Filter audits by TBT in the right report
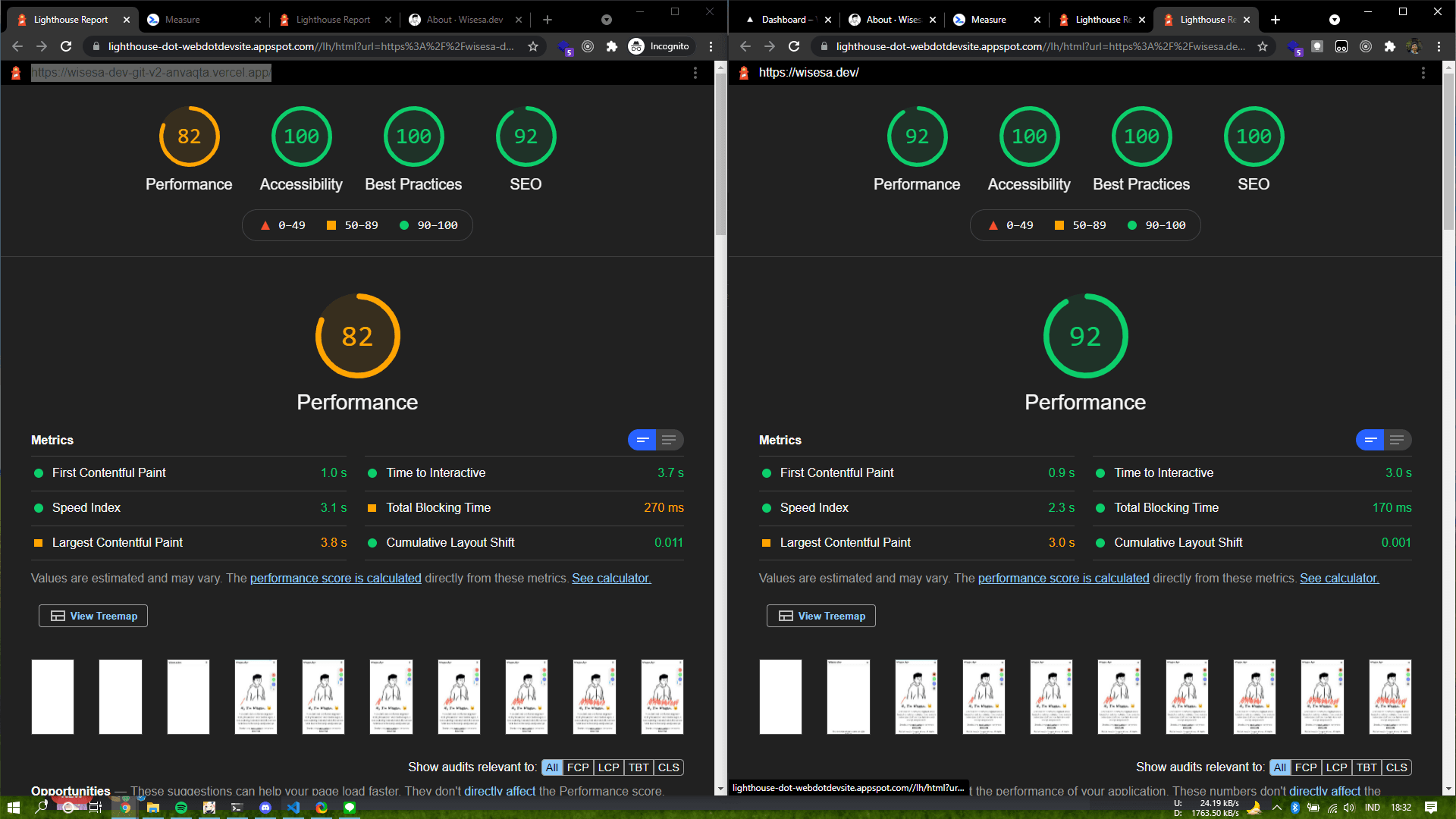The width and height of the screenshot is (1456, 819). [1367, 767]
